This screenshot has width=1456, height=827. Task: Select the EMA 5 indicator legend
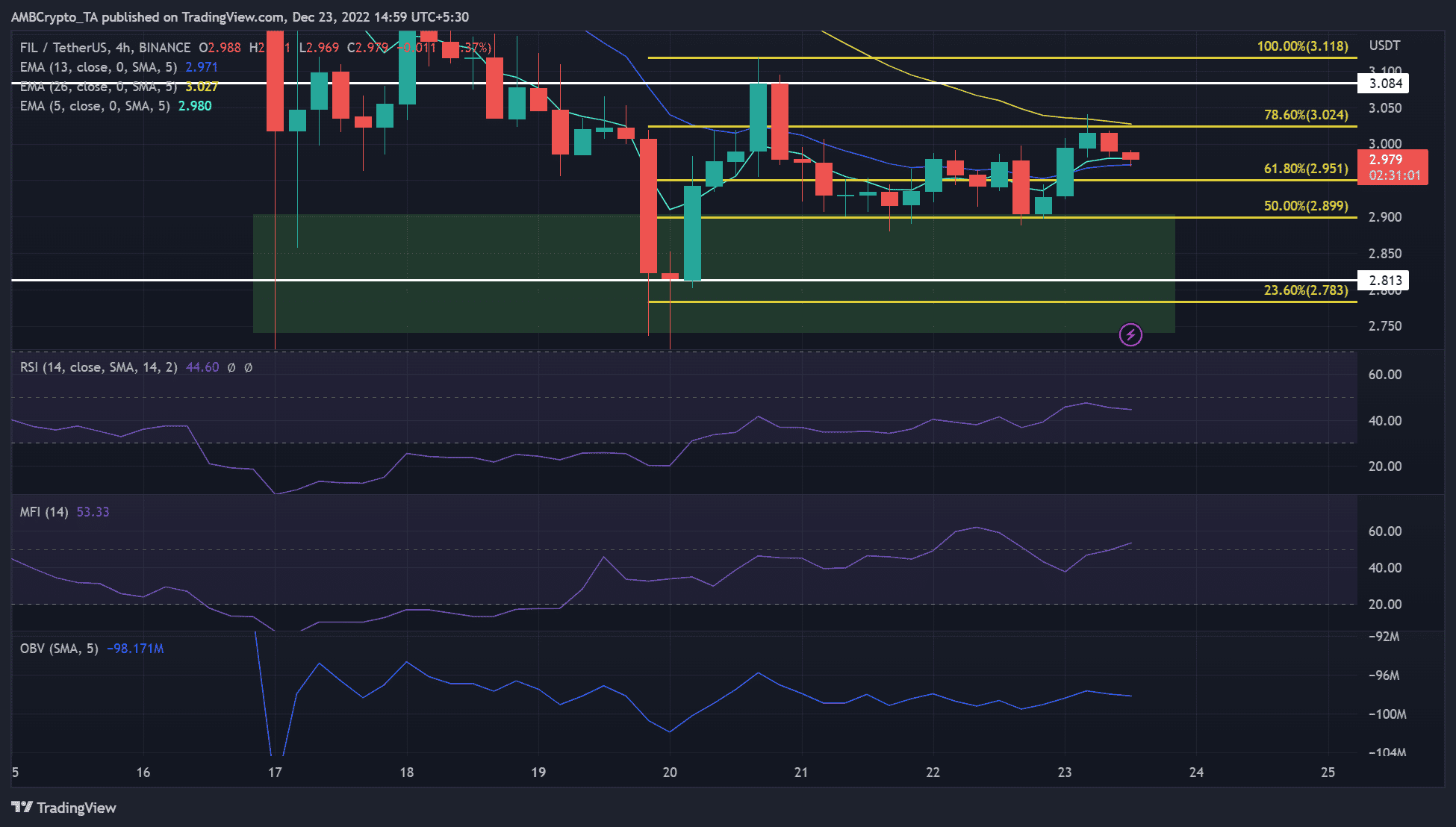point(116,106)
